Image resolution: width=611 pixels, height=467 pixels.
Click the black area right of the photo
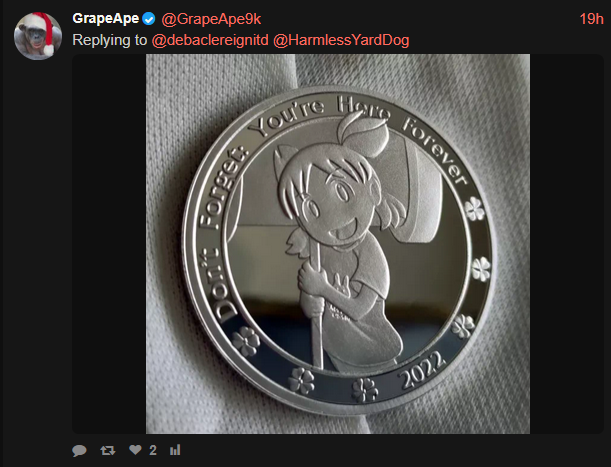(x=567, y=244)
